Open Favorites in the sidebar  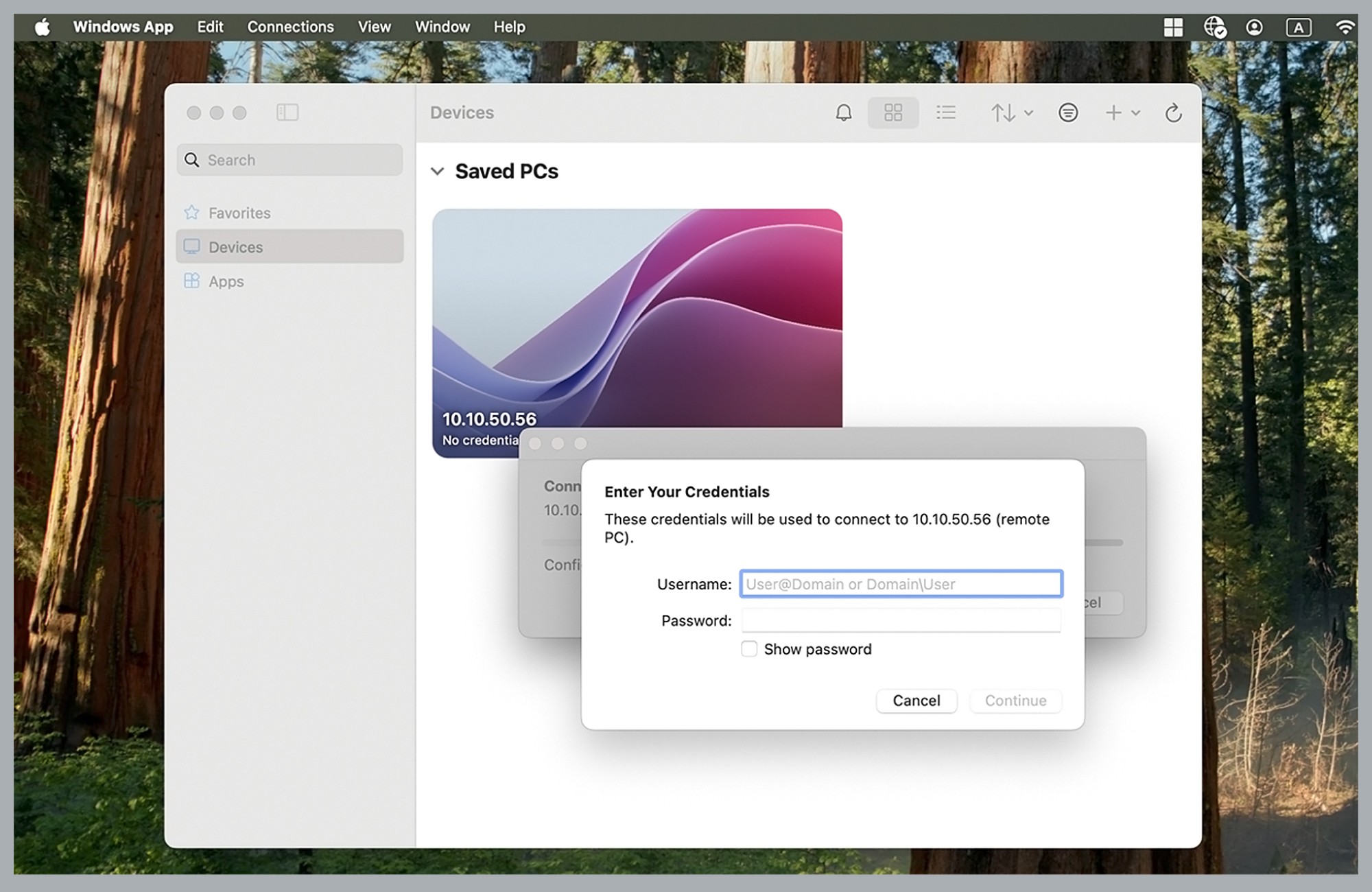[239, 213]
